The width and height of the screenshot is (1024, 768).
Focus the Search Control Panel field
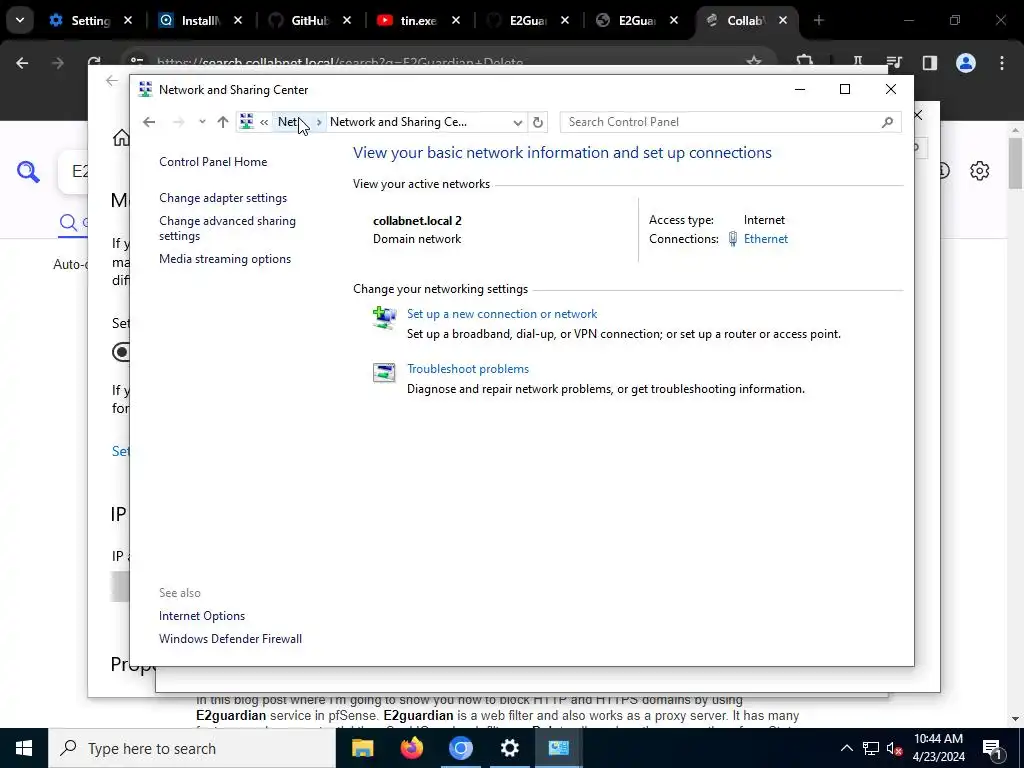click(721, 122)
